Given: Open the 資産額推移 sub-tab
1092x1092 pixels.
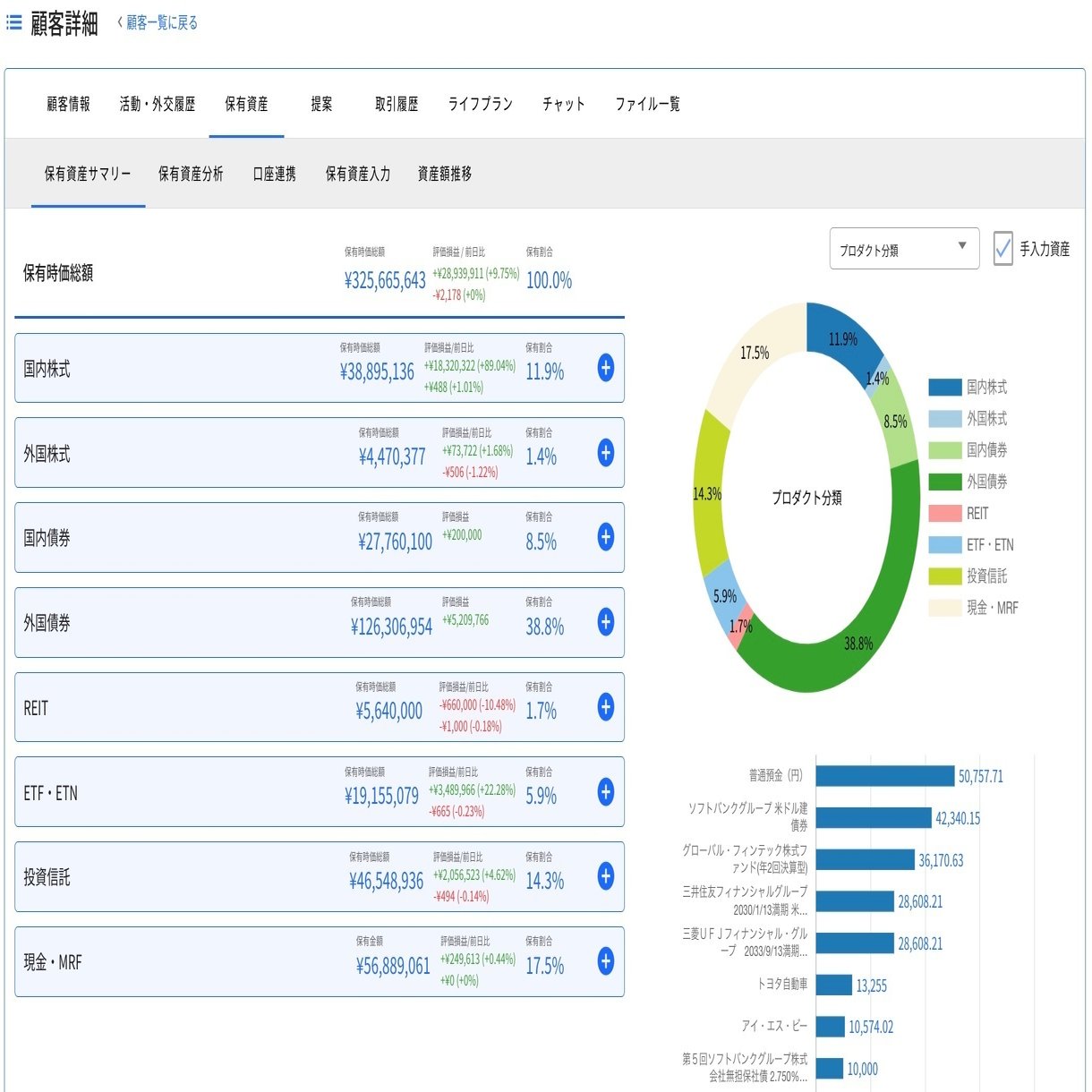Looking at the screenshot, I should (445, 174).
